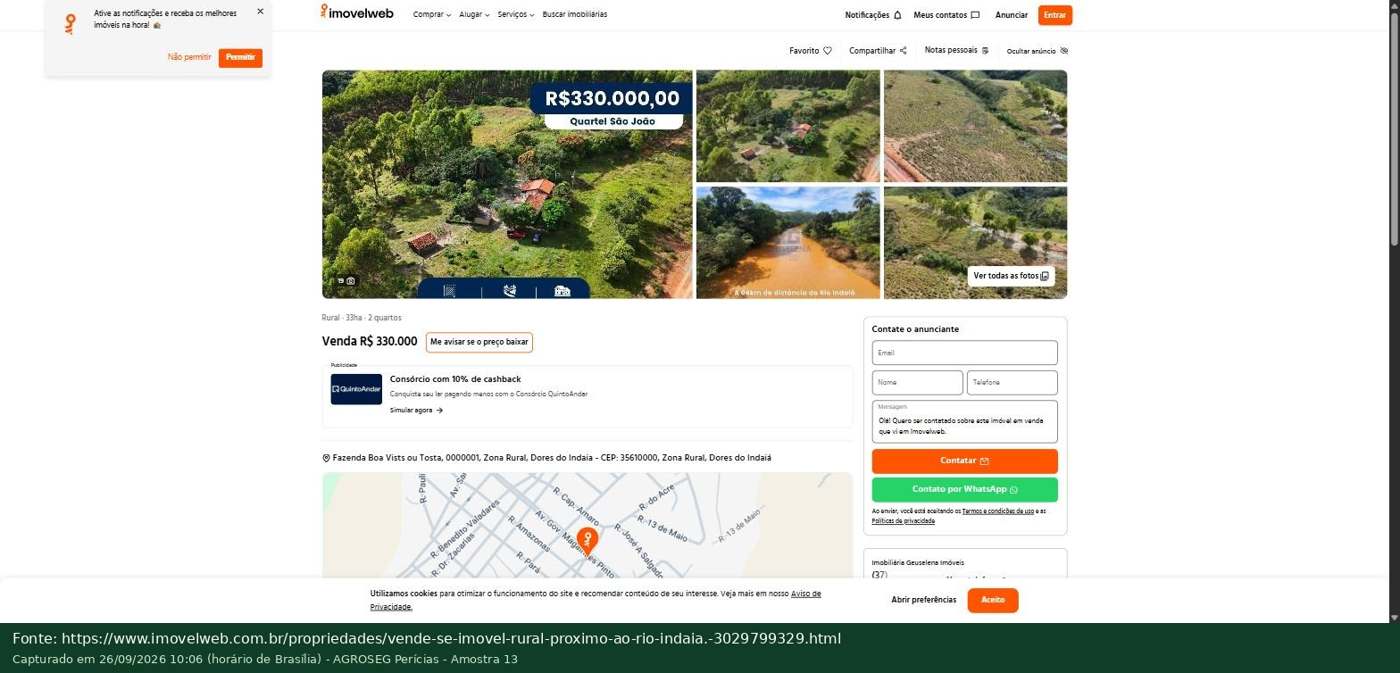Click the orange Entrar button

pos(1055,15)
